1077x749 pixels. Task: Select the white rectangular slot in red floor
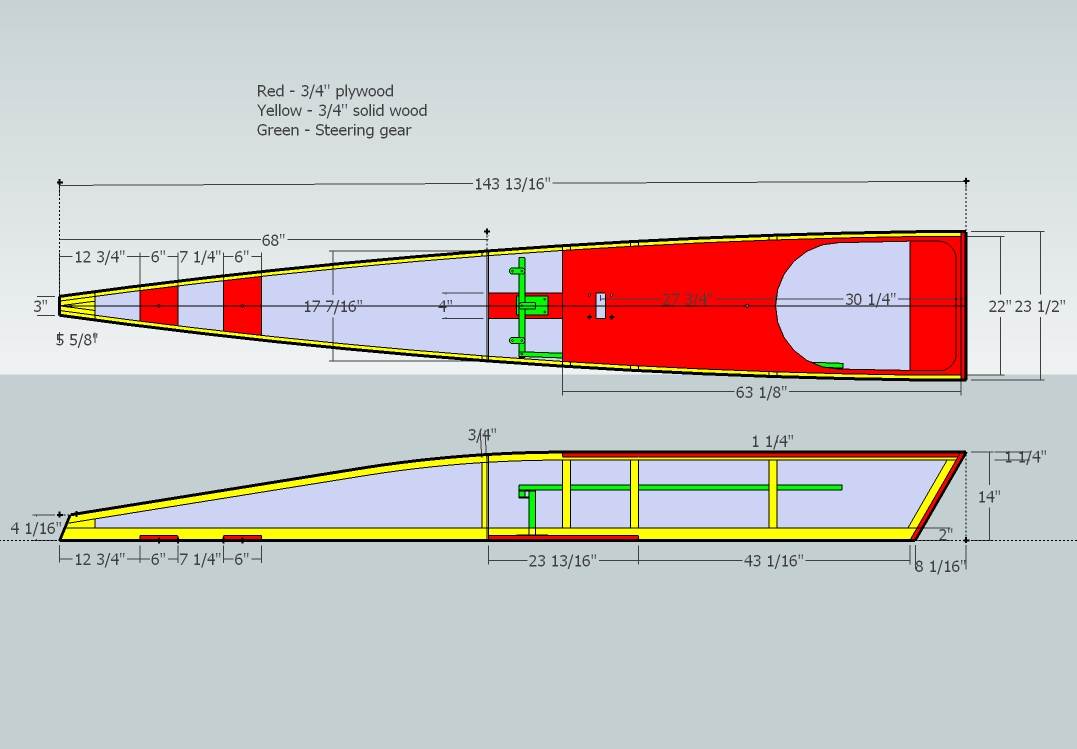point(600,305)
